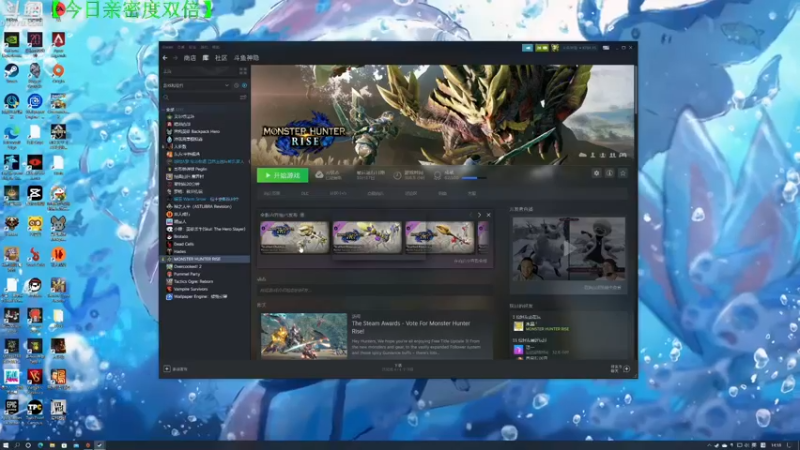Start Monster Hunter Rise with green play button
Image resolution: width=800 pixels, height=450 pixels.
click(283, 176)
